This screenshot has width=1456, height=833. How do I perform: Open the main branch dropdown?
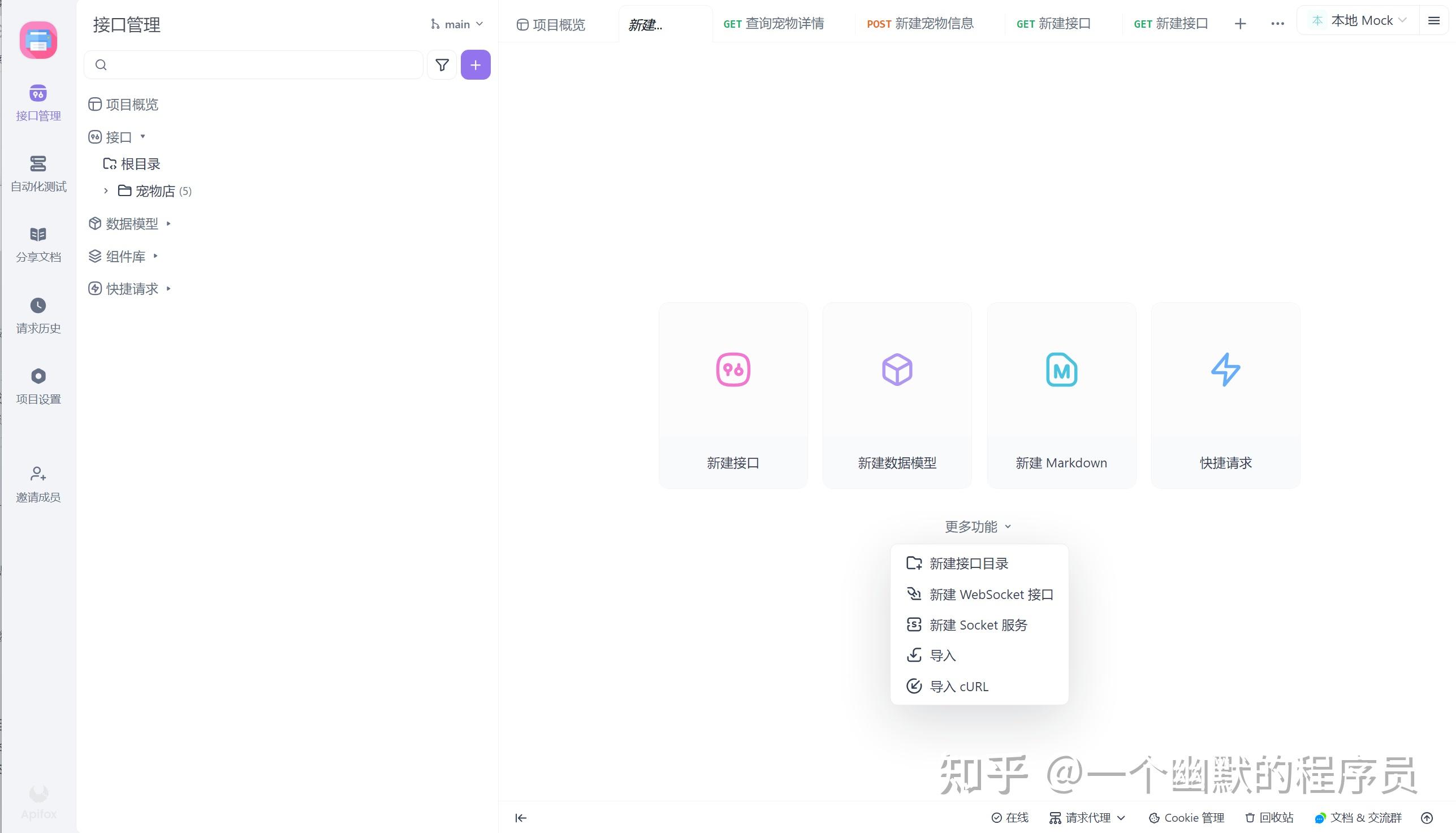[x=456, y=24]
